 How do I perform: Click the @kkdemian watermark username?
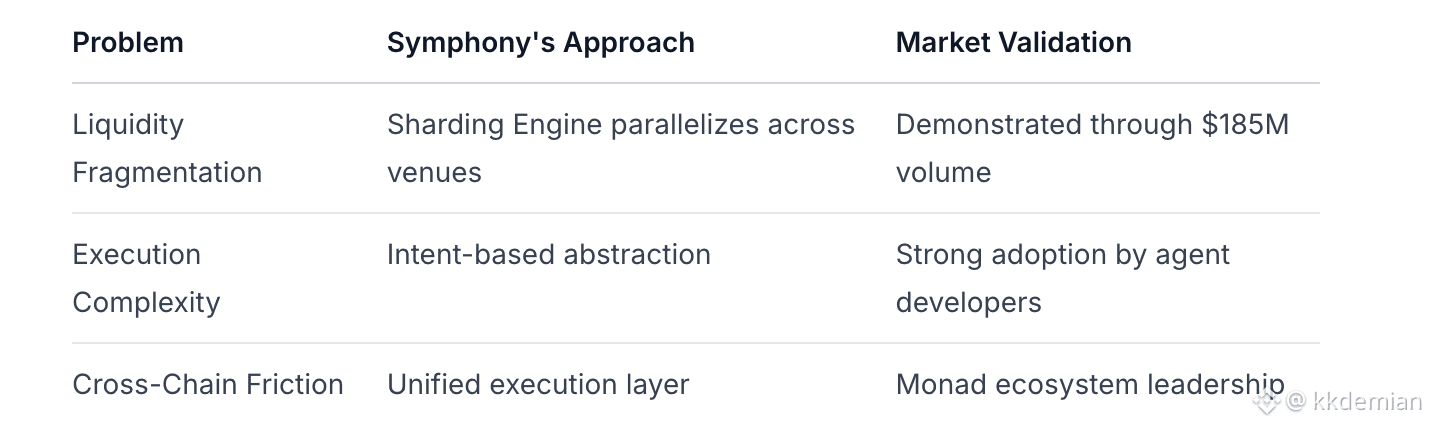coord(1355,402)
